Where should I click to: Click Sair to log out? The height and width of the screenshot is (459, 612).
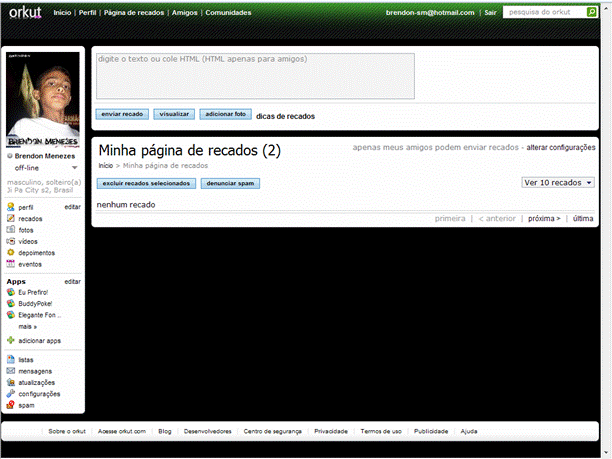(490, 12)
